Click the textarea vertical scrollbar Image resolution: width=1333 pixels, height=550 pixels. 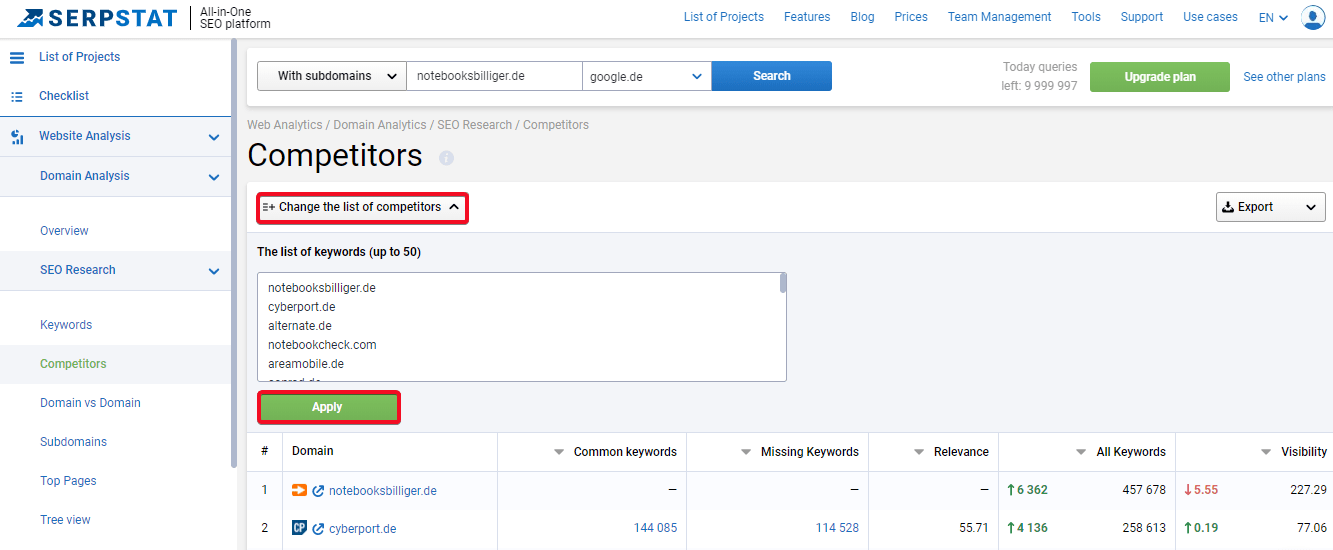pos(783,283)
